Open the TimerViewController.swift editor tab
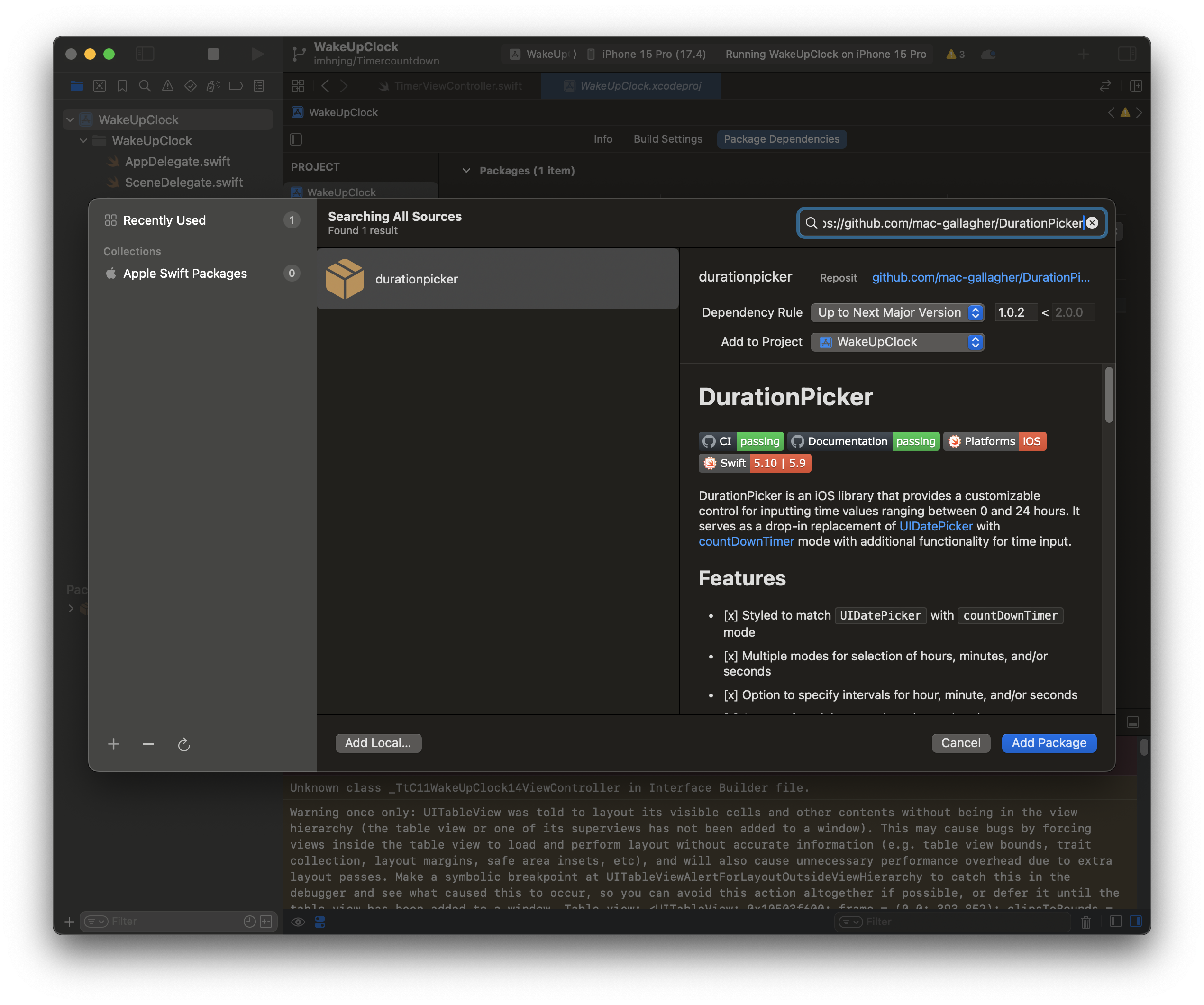The height and width of the screenshot is (1005, 1204). click(452, 86)
